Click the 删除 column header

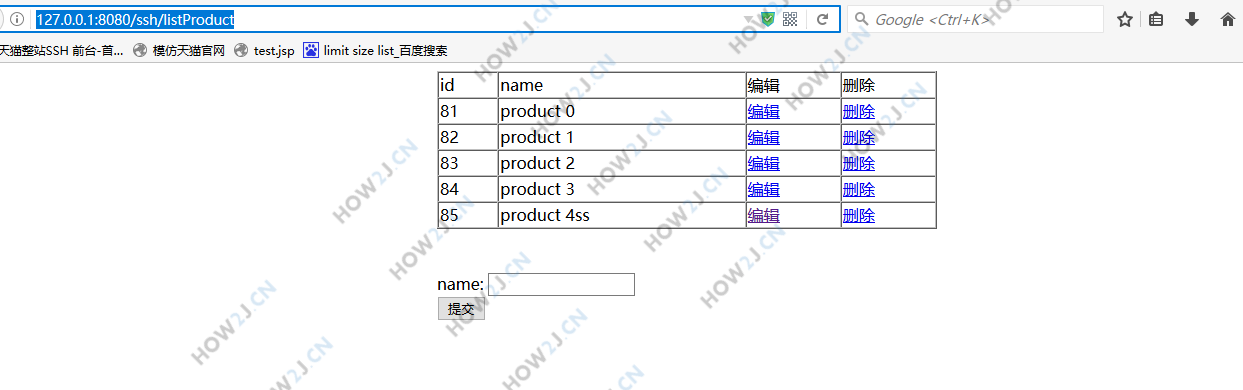point(888,85)
